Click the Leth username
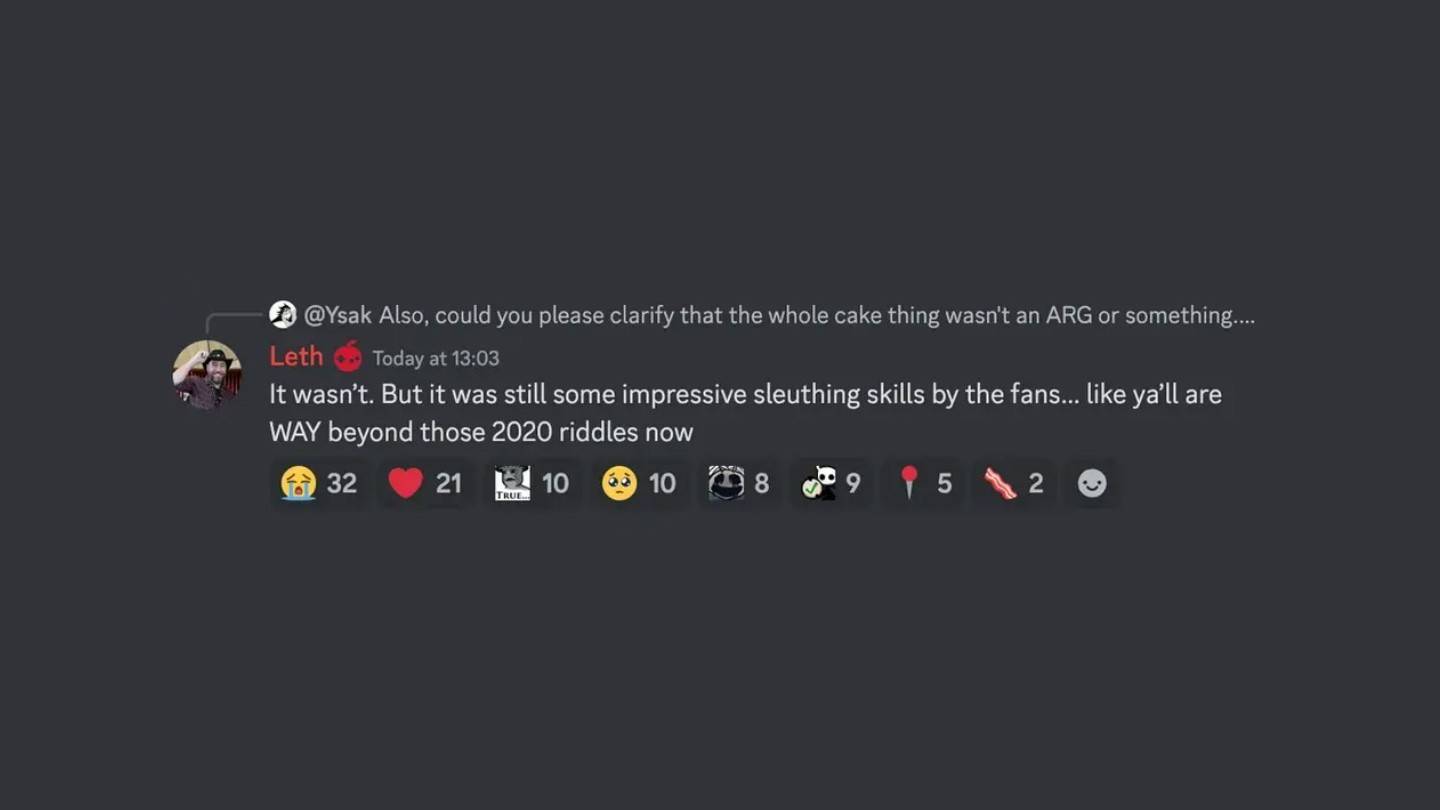Image resolution: width=1440 pixels, height=810 pixels. tap(295, 356)
